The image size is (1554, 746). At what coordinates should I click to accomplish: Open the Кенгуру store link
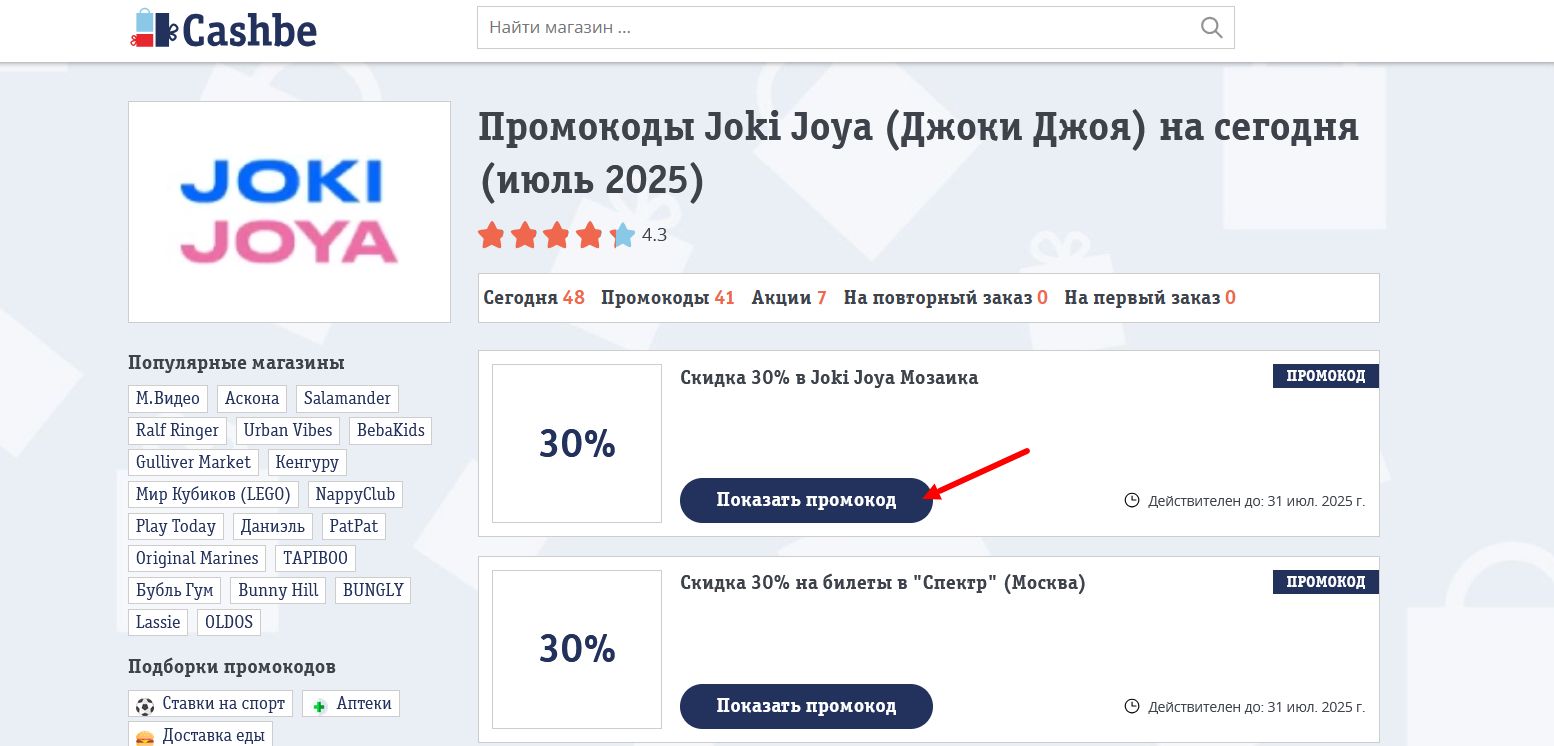click(308, 462)
